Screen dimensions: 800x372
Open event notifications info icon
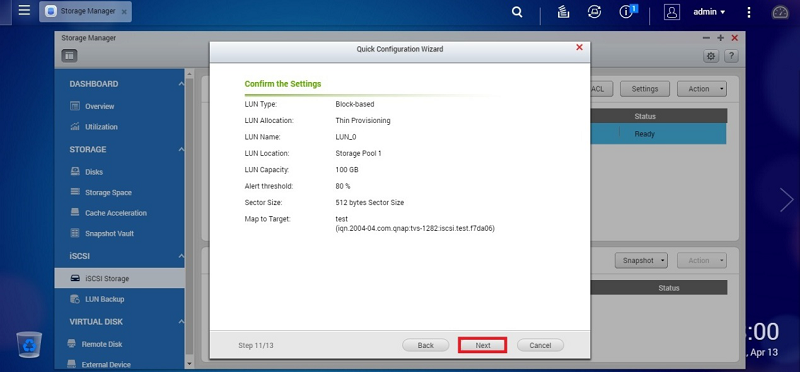(x=626, y=12)
